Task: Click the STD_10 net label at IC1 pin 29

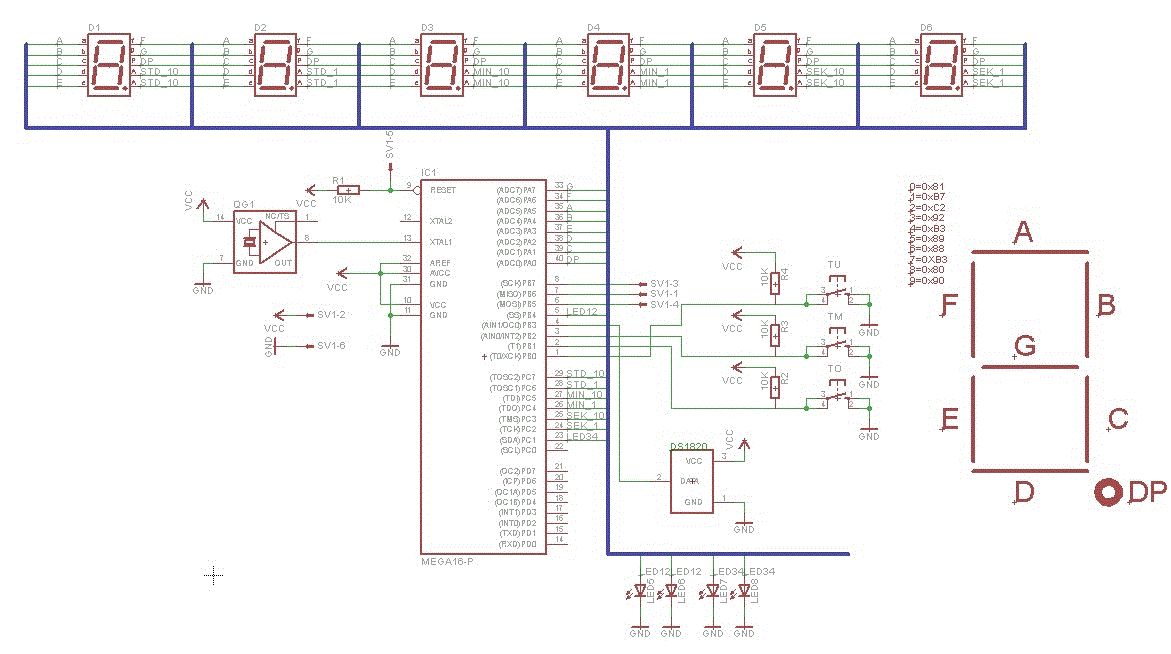Action: (586, 373)
